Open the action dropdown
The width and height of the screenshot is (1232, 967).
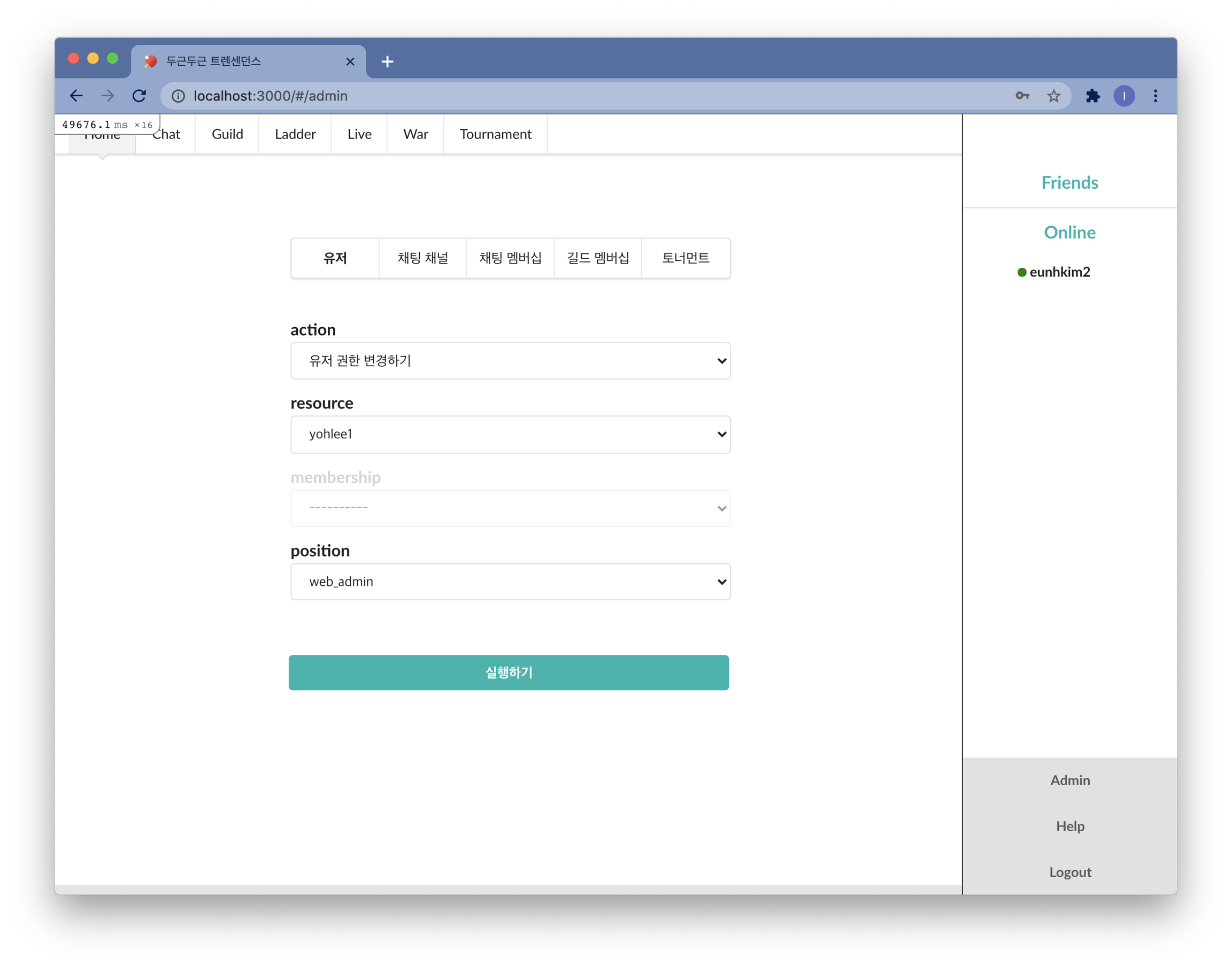510,361
